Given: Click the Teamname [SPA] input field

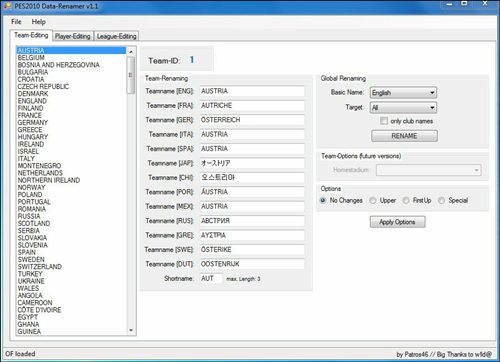Looking at the screenshot, I should pyautogui.click(x=252, y=149).
